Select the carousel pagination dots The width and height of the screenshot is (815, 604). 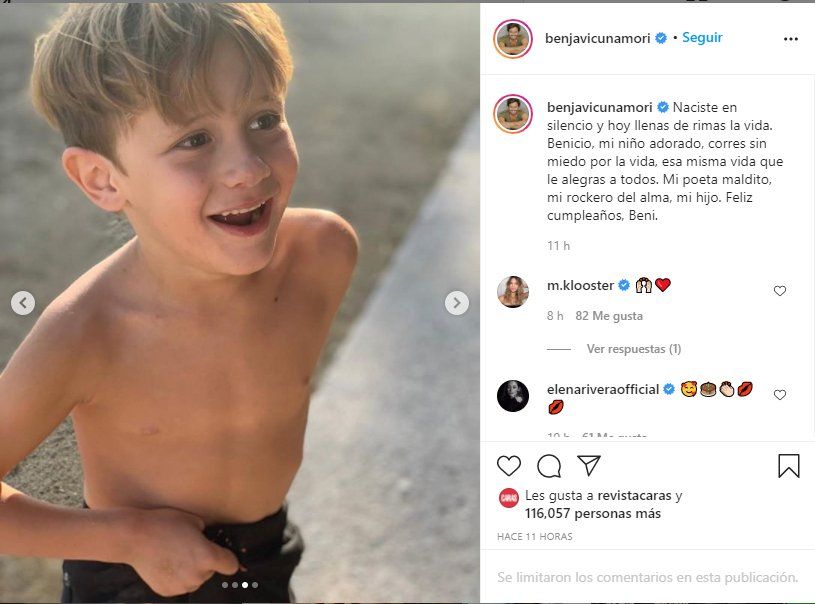tap(240, 584)
